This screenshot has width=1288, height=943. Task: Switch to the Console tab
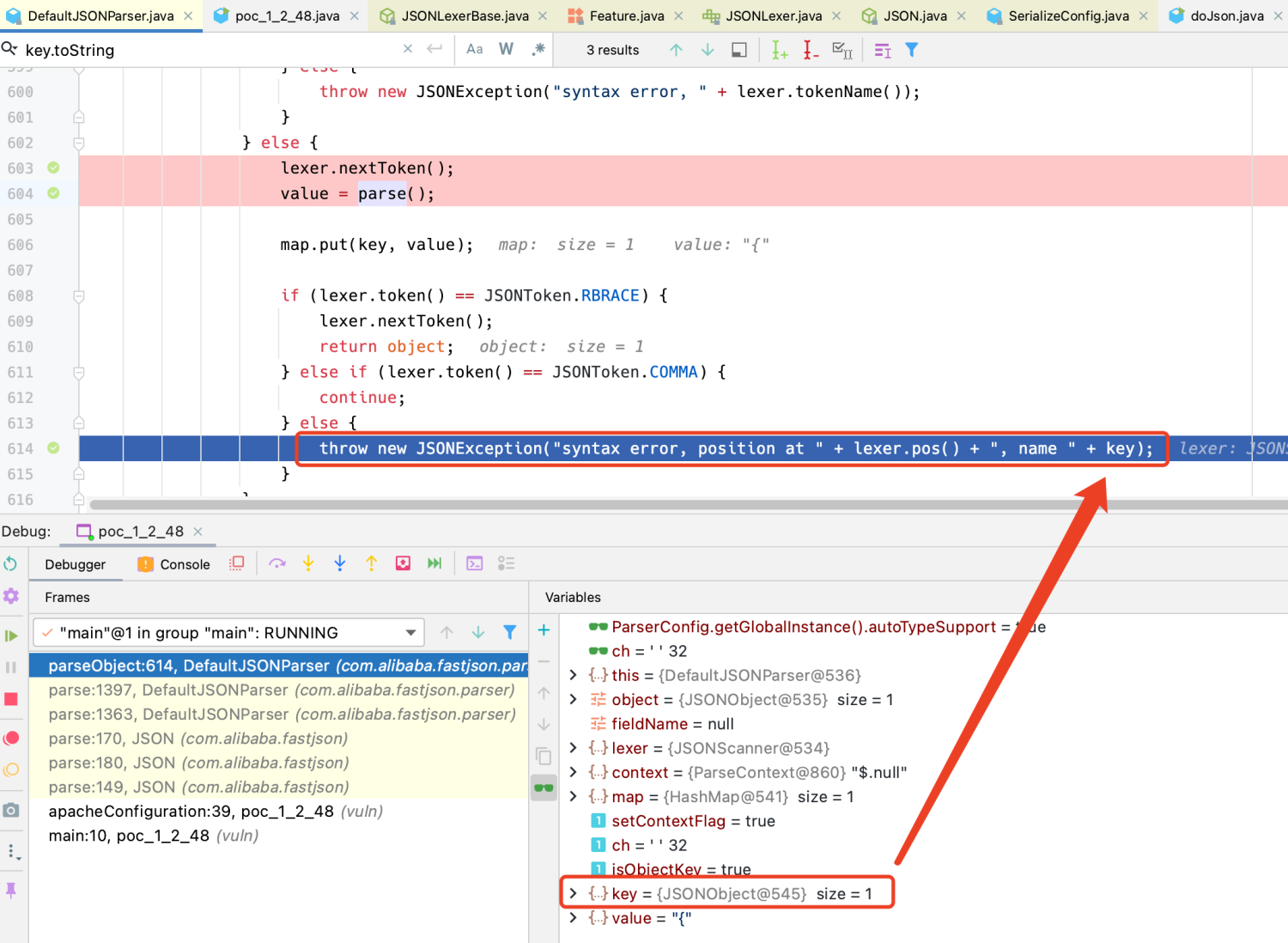(174, 564)
